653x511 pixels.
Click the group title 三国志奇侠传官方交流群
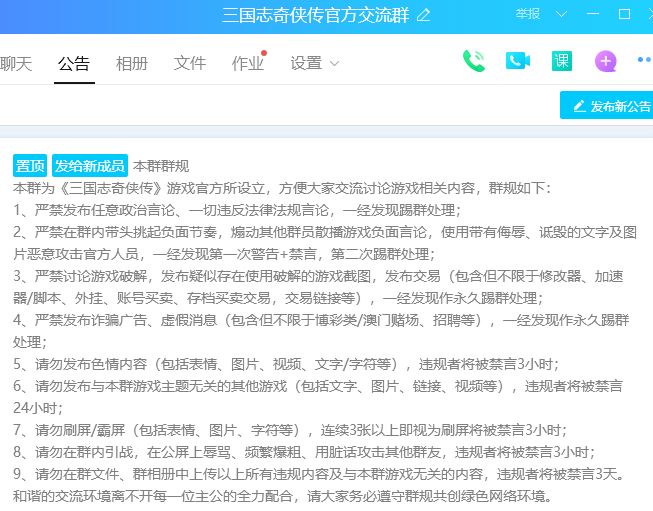315,15
